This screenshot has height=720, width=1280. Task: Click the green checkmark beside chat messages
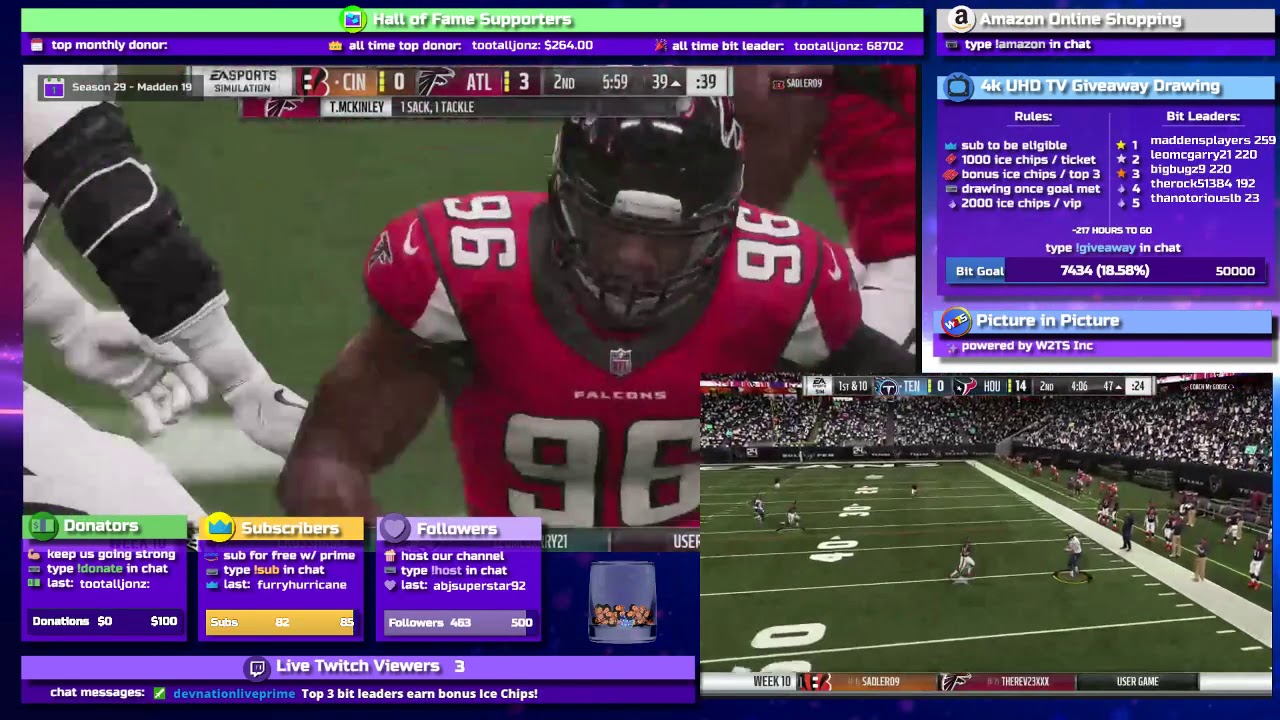click(159, 693)
